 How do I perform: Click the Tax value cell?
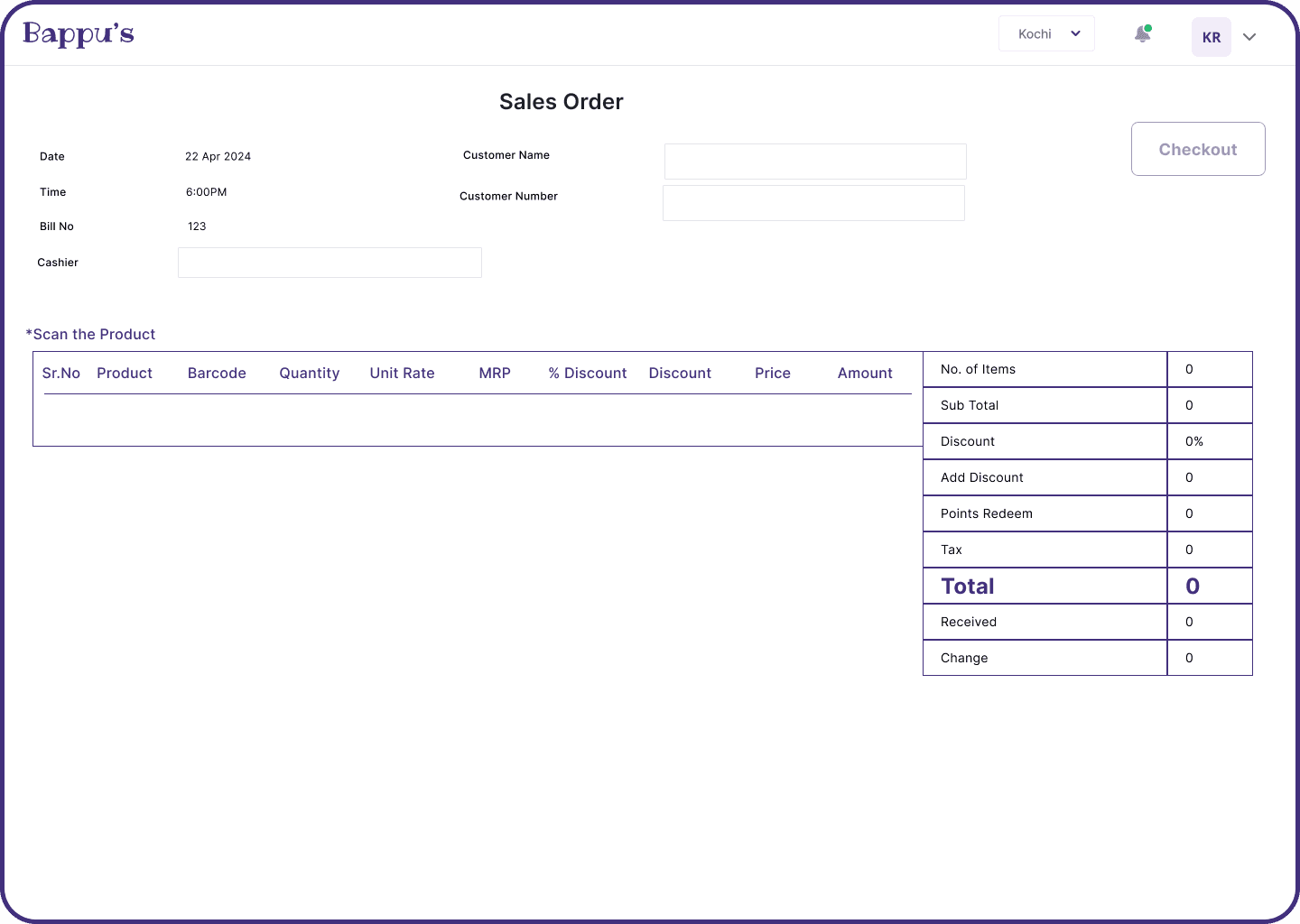(1210, 550)
